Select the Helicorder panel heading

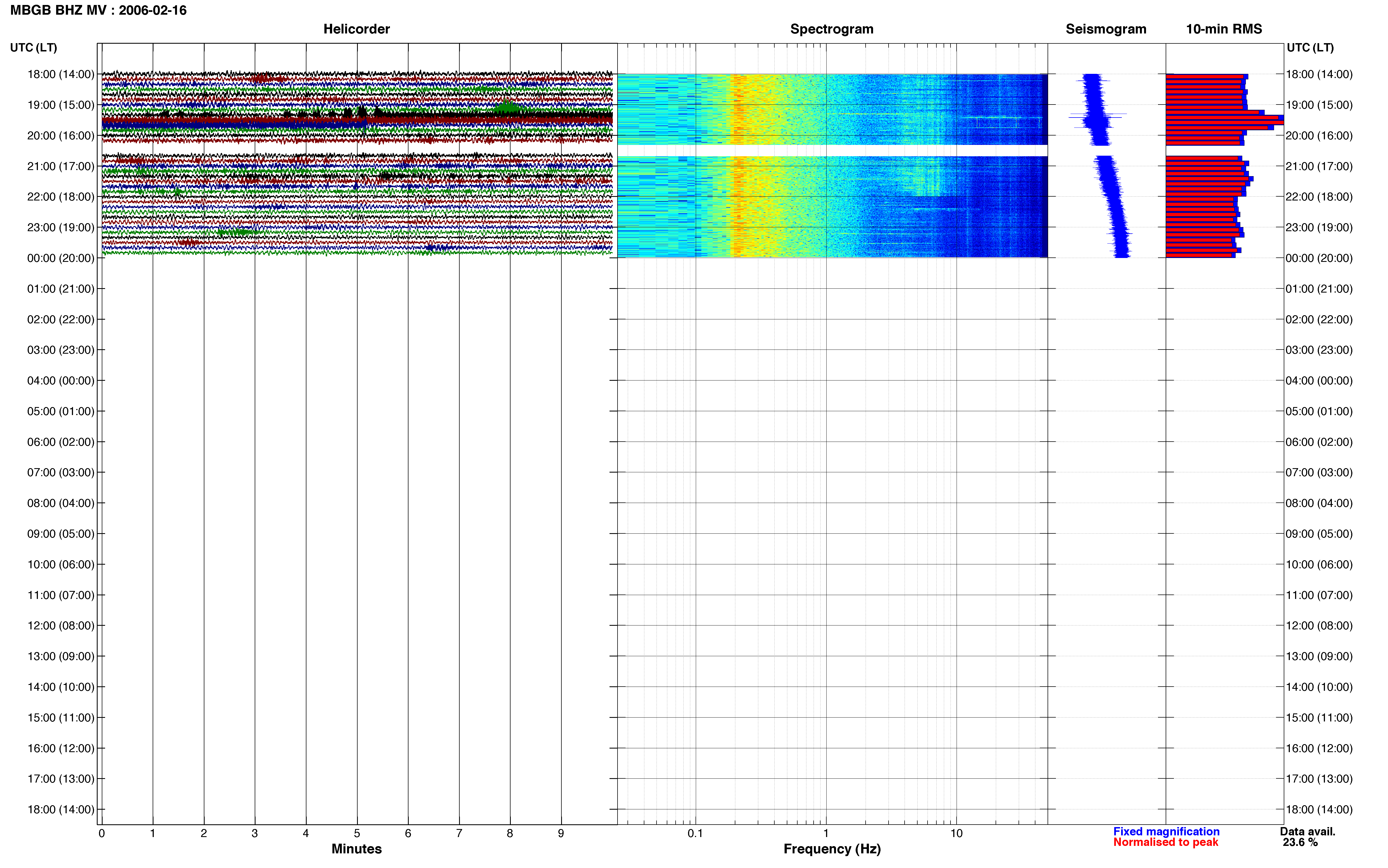coord(356,29)
